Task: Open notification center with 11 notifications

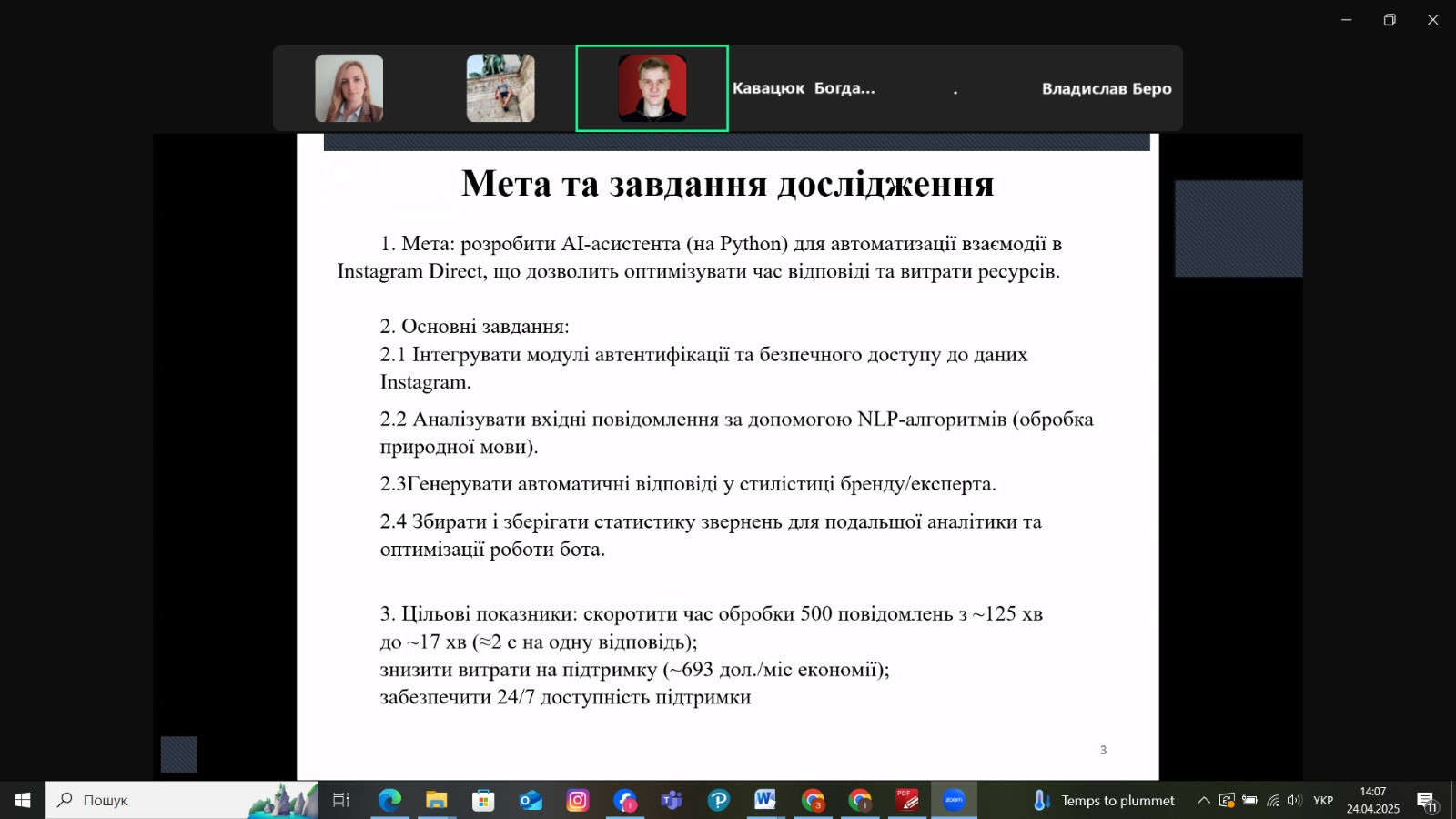Action: (1427, 801)
